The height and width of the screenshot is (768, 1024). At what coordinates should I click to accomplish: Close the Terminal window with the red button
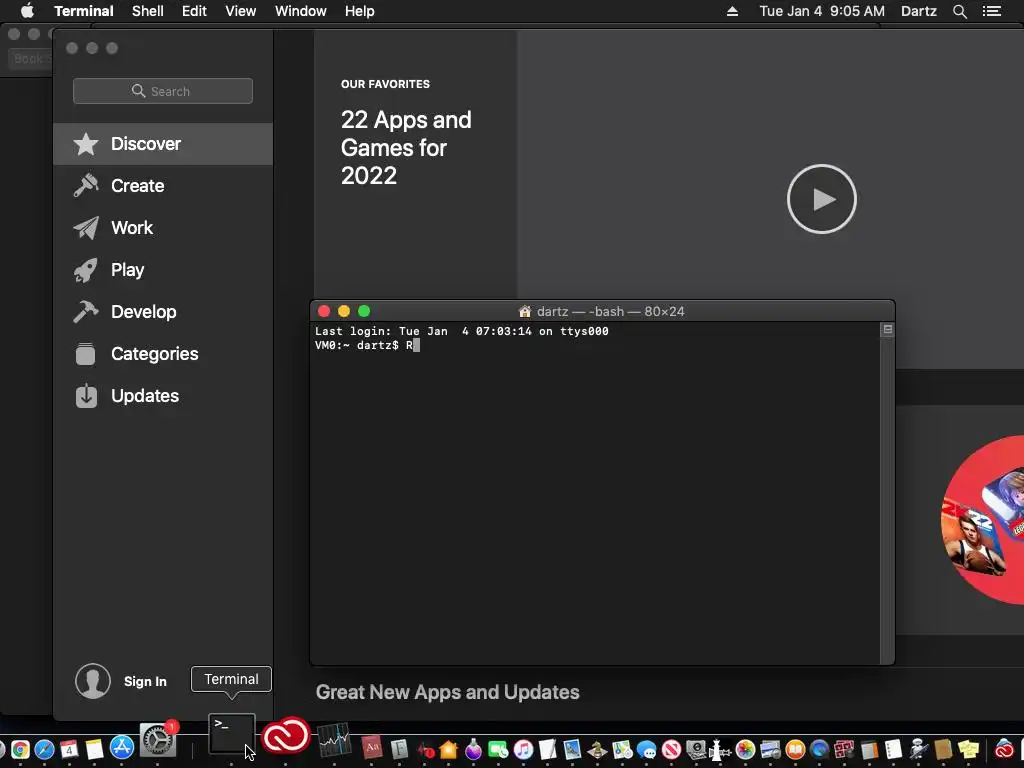324,312
